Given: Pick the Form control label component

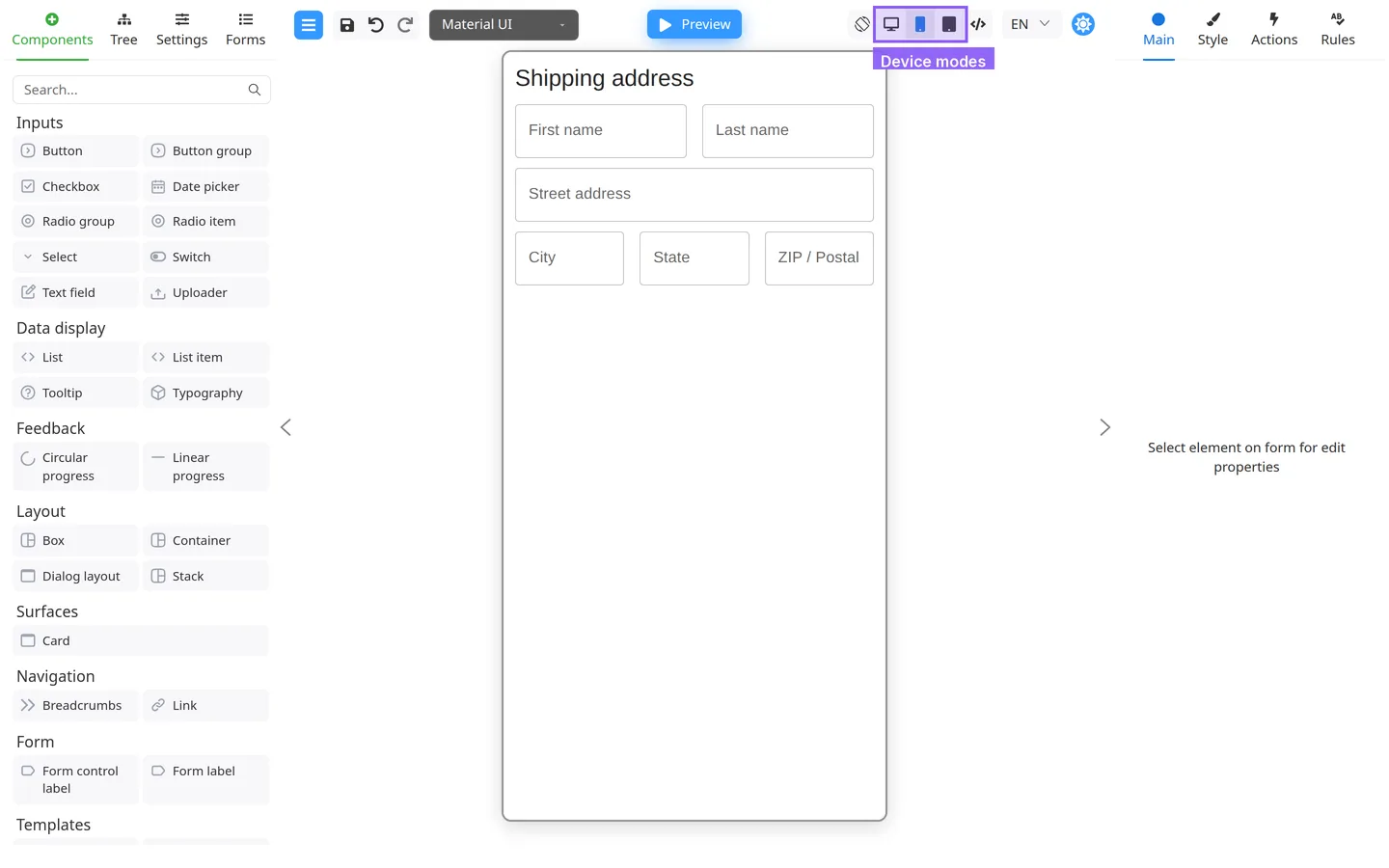Looking at the screenshot, I should click(x=76, y=780).
